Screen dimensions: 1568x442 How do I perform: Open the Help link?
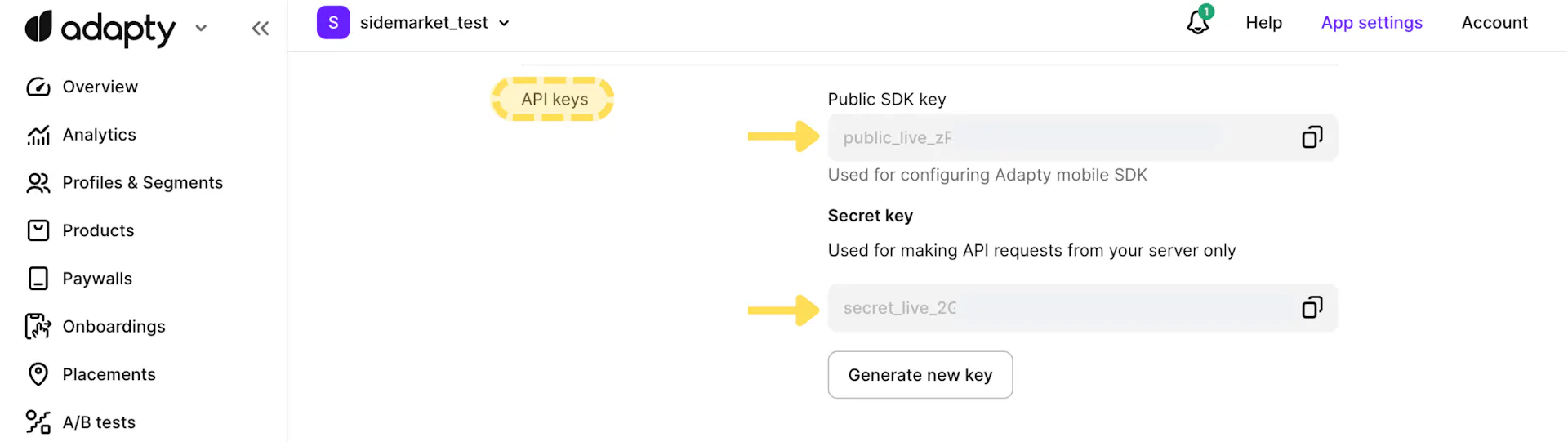[1263, 23]
